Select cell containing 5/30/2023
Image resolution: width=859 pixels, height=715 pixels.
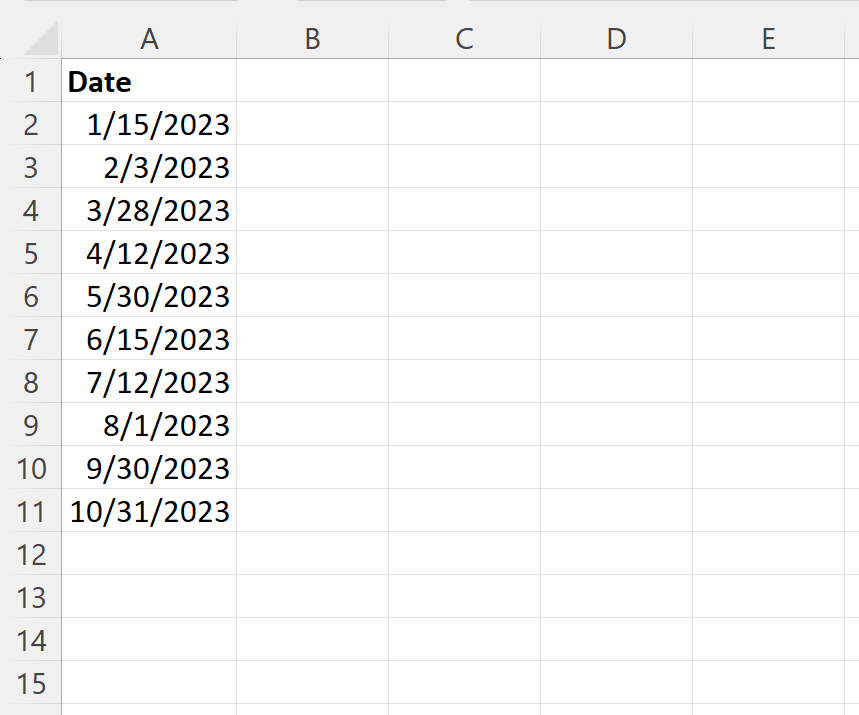pos(149,296)
